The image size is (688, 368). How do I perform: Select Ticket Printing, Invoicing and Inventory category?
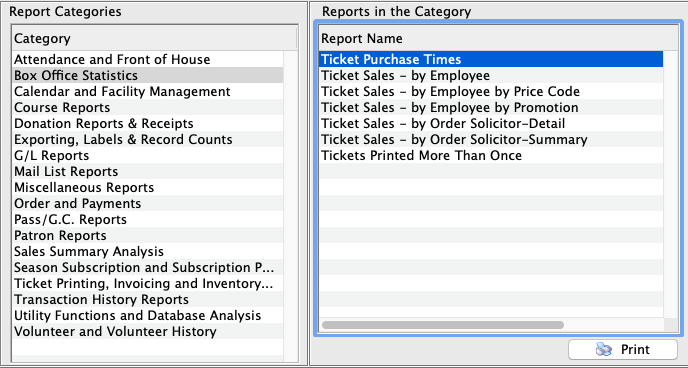coord(148,283)
